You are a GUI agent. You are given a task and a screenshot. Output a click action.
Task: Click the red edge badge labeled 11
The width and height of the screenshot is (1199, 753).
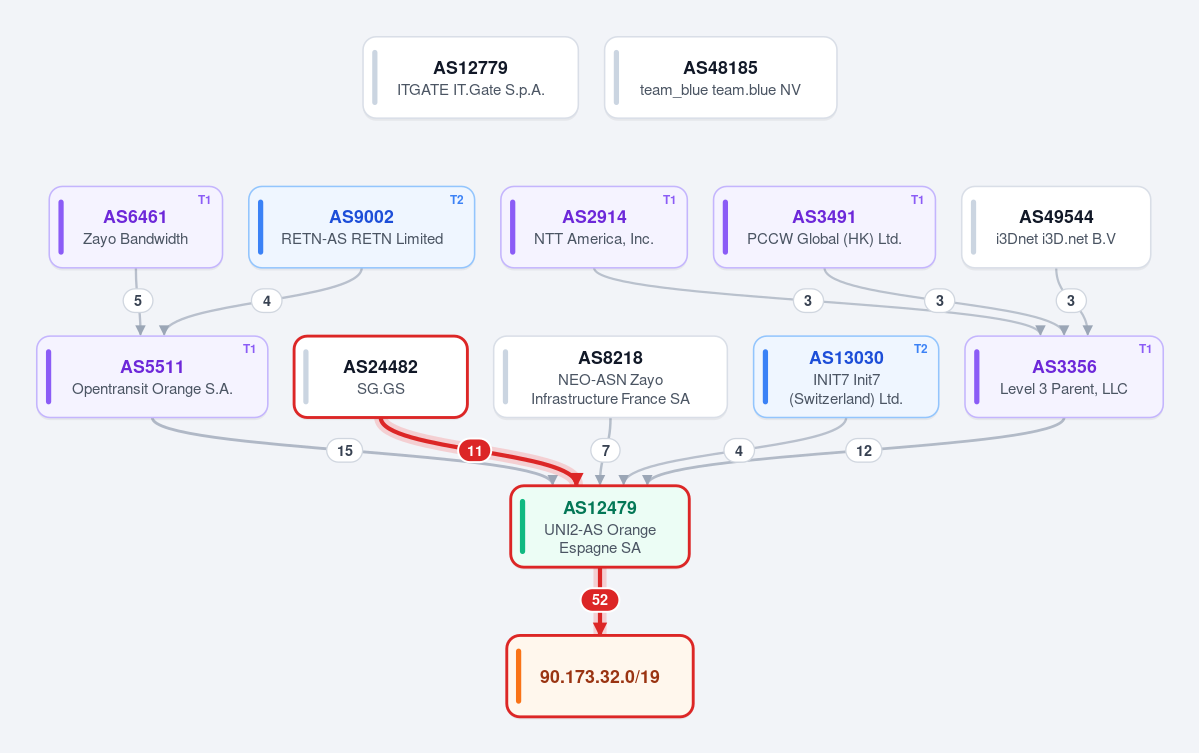click(475, 450)
